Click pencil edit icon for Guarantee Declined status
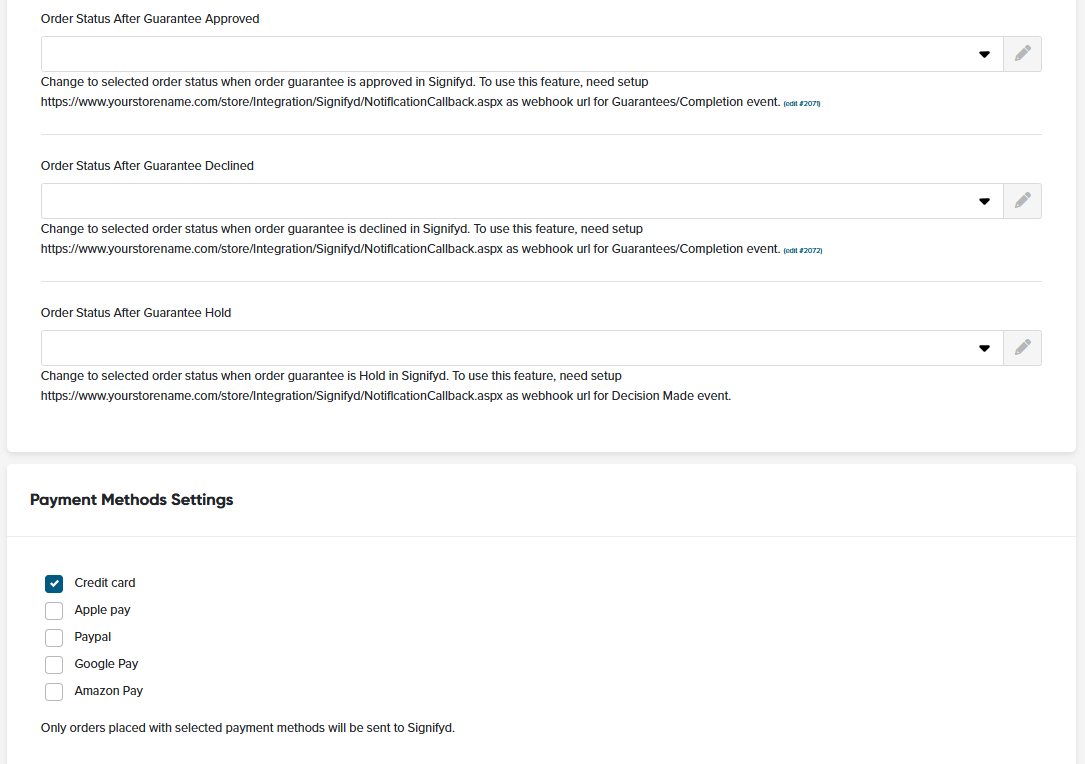The image size is (1085, 764). tap(1022, 201)
